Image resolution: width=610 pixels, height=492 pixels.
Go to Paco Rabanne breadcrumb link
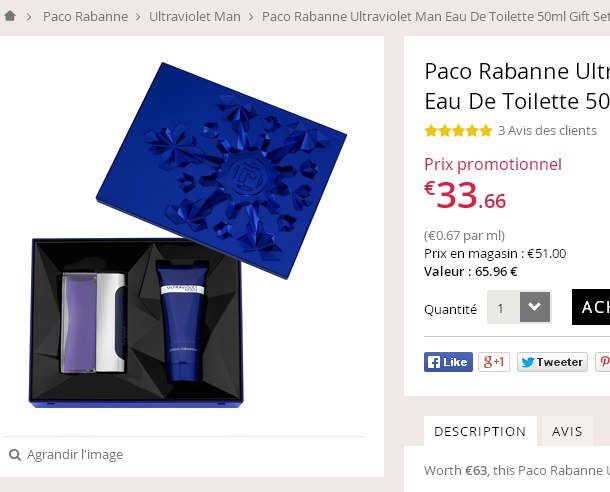coord(85,16)
